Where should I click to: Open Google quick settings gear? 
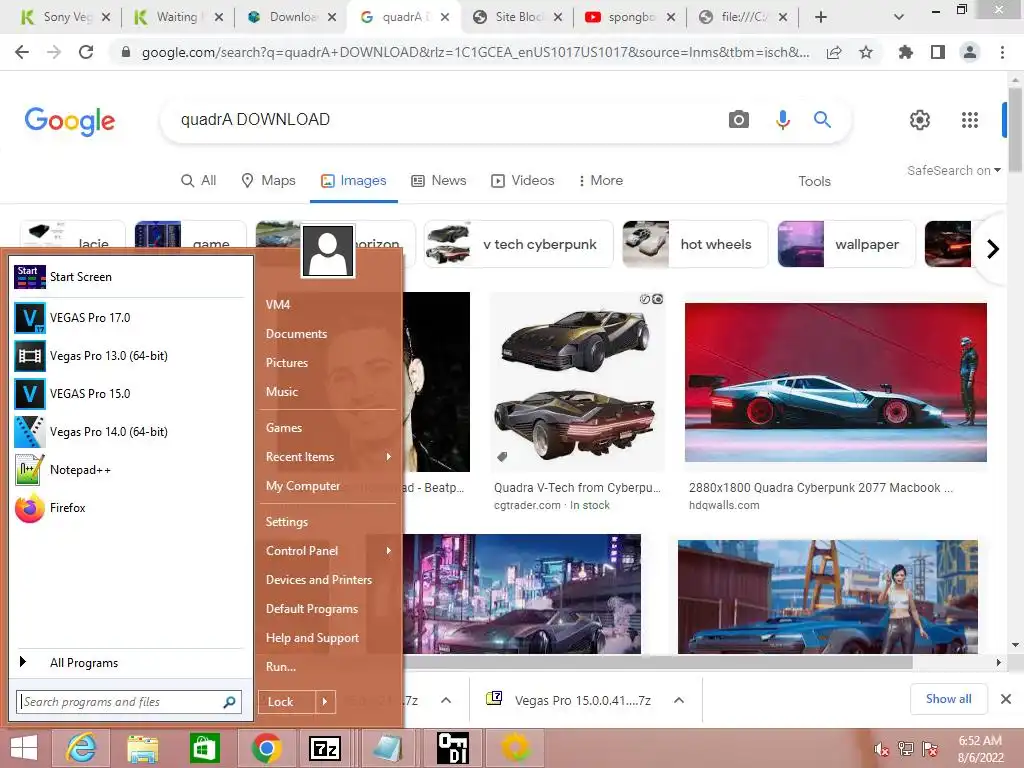[920, 120]
